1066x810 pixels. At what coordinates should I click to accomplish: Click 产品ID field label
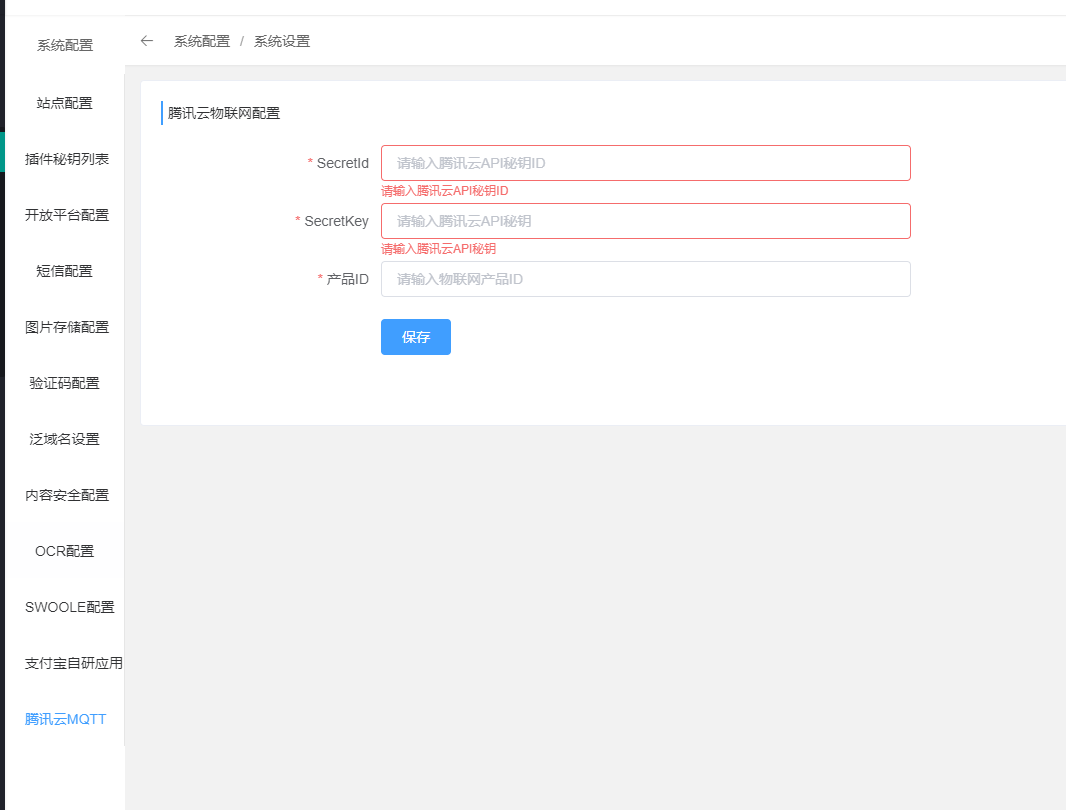pyautogui.click(x=347, y=280)
